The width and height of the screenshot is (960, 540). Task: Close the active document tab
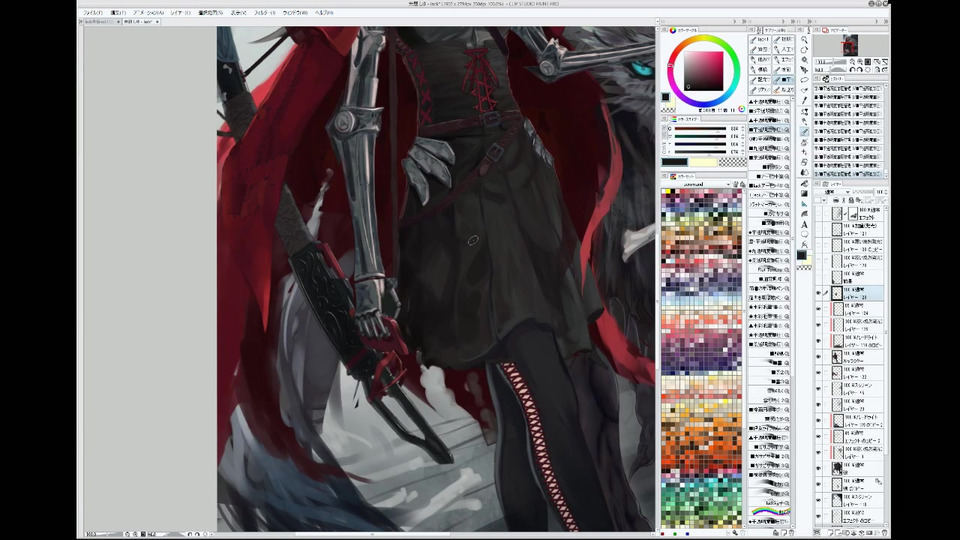[x=157, y=21]
